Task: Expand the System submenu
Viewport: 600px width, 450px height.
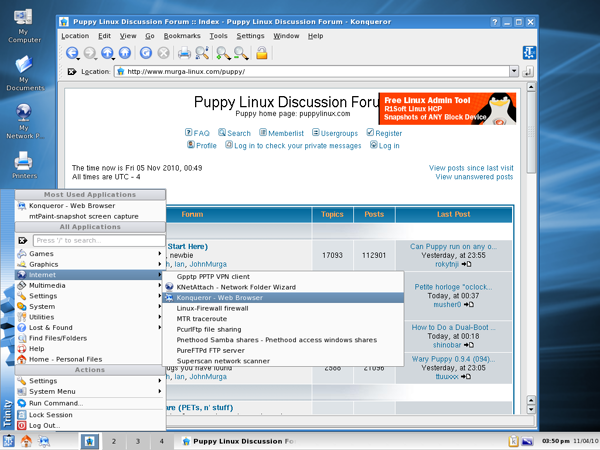Action: pos(90,307)
